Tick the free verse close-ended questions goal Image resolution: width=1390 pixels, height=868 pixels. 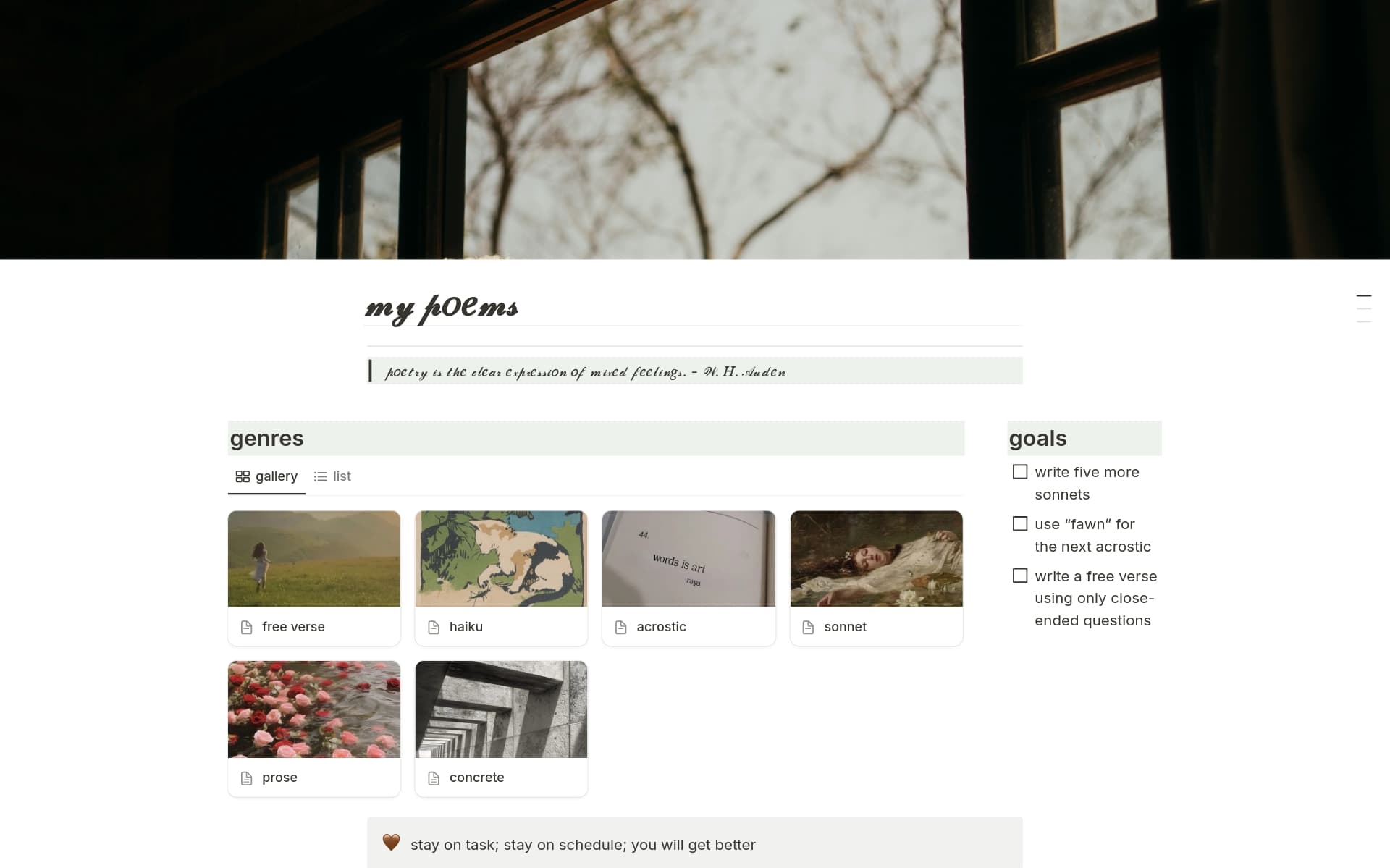click(1020, 576)
